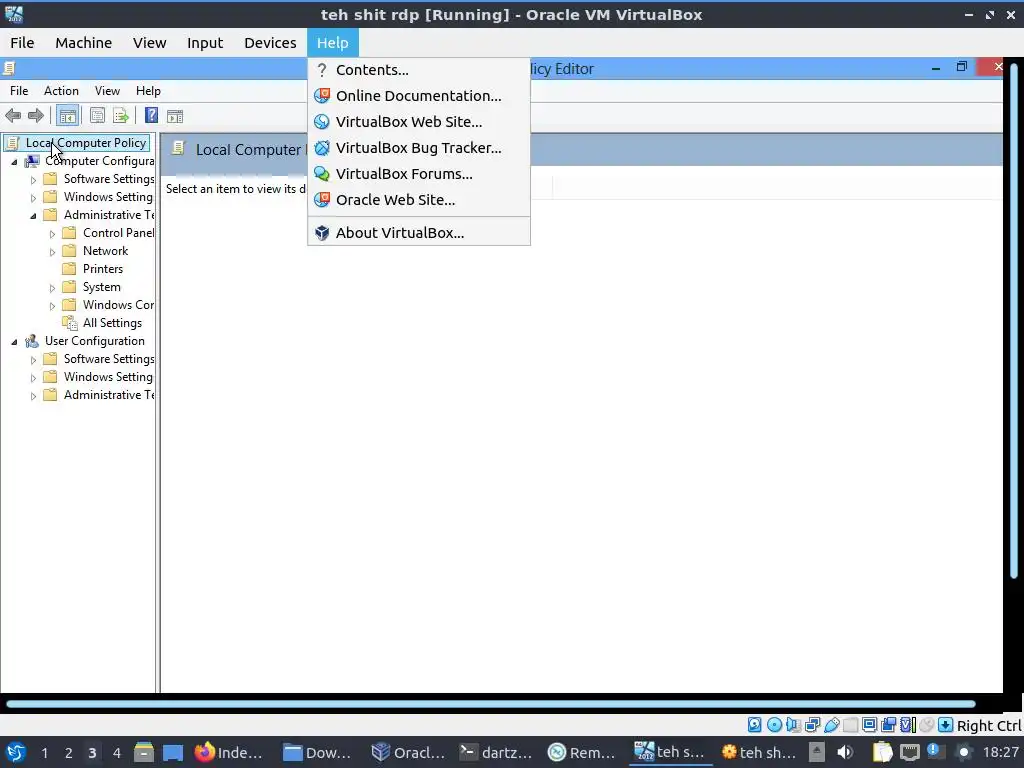
Task: Click the shared folders status icon
Action: (x=850, y=724)
